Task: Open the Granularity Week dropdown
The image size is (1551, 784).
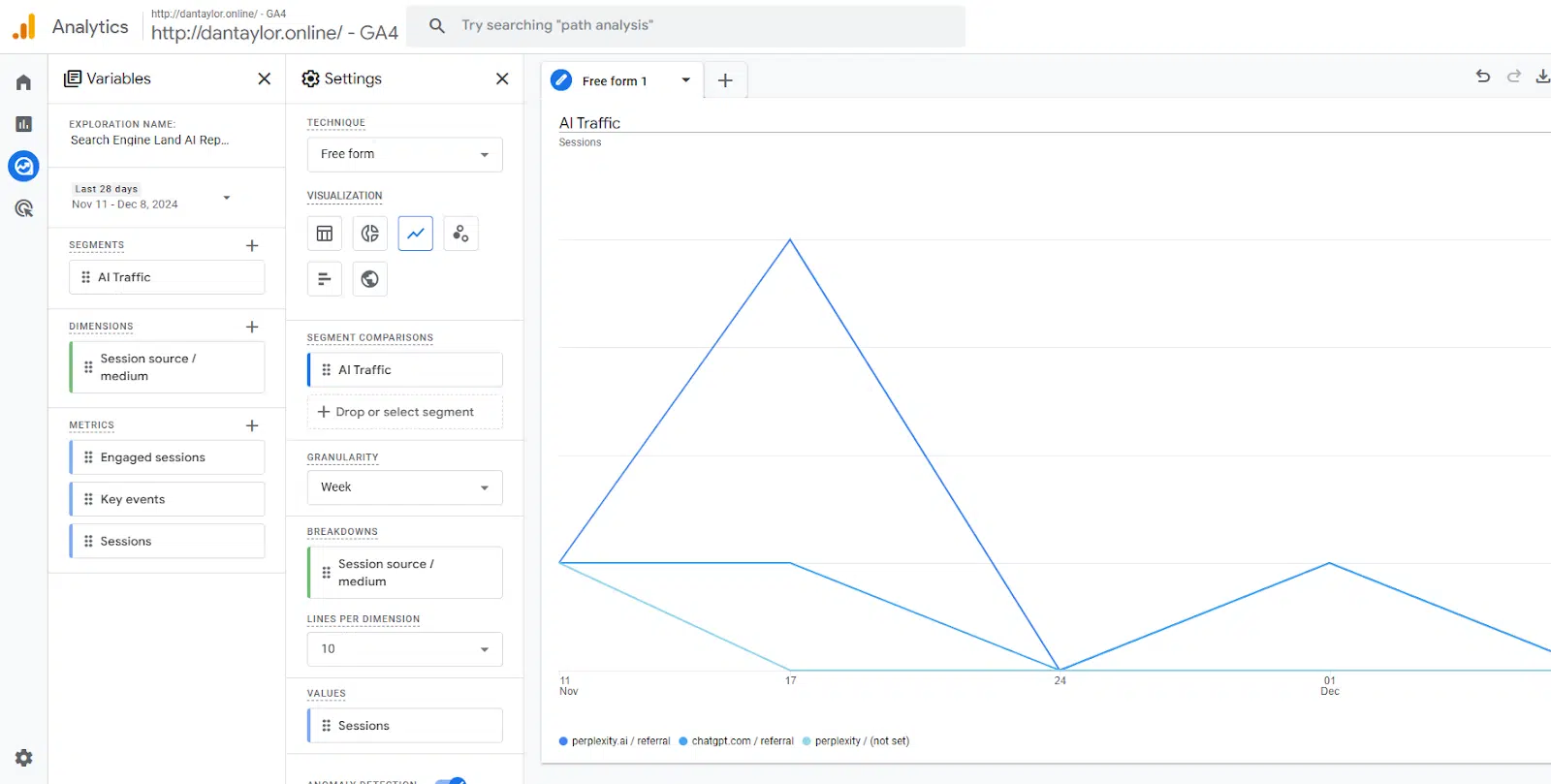Action: [x=404, y=487]
